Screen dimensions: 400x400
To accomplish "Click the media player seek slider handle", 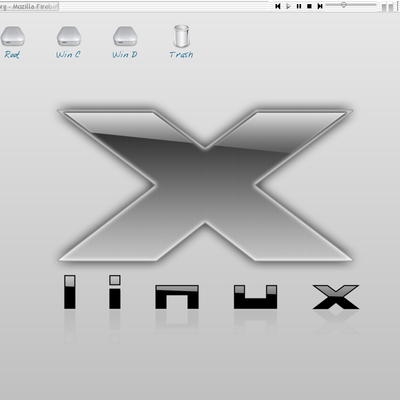I will click(x=343, y=5).
